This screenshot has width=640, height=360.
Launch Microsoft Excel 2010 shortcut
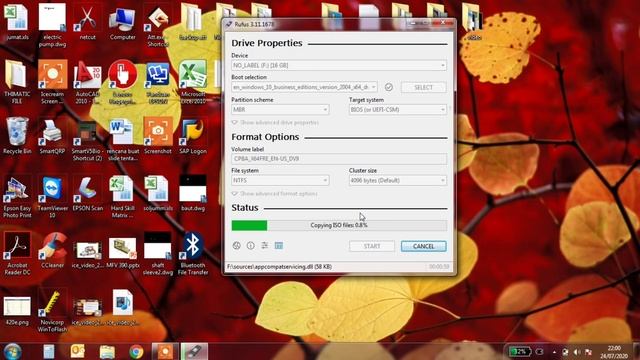pos(193,82)
